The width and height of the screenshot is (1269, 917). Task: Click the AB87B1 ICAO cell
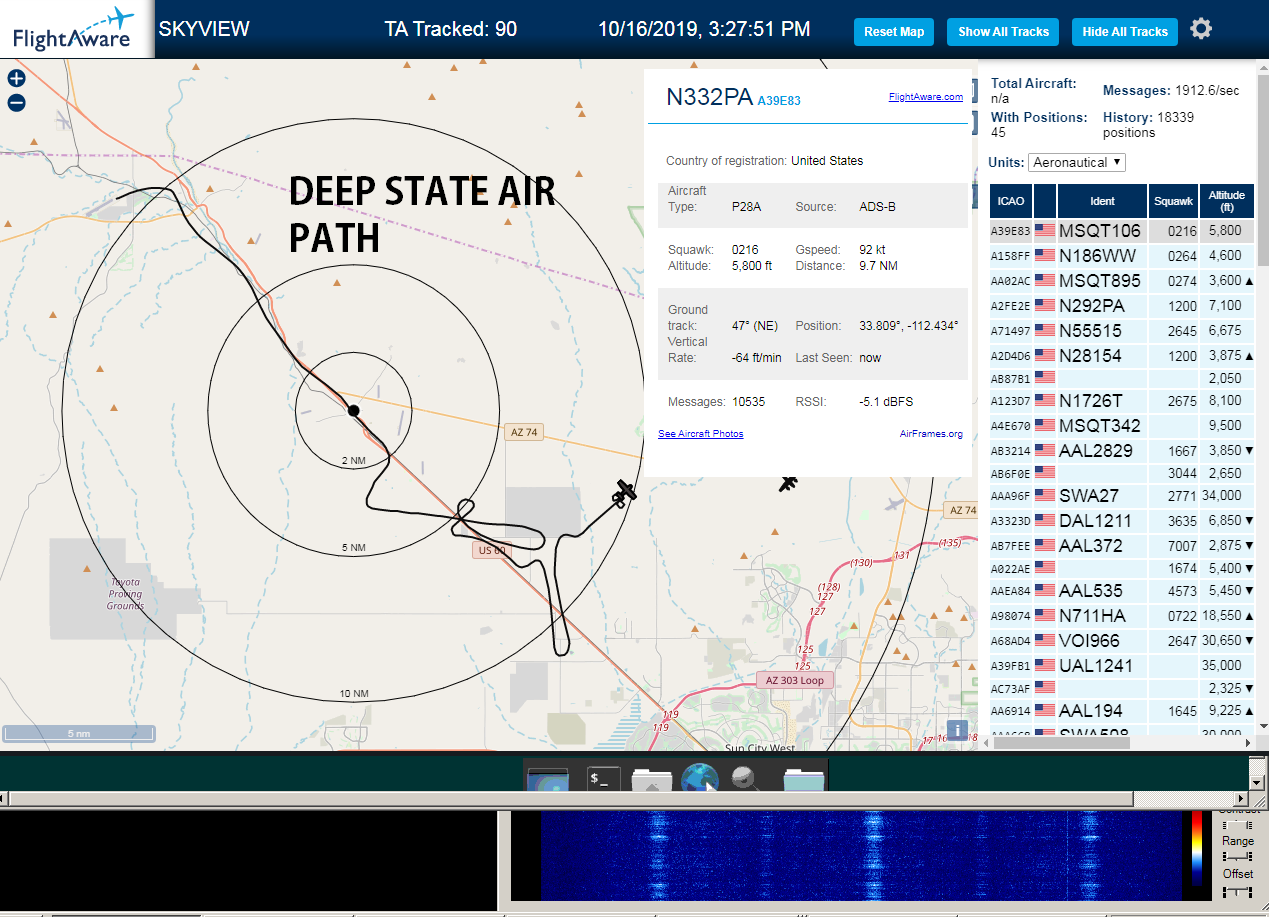coord(1011,379)
